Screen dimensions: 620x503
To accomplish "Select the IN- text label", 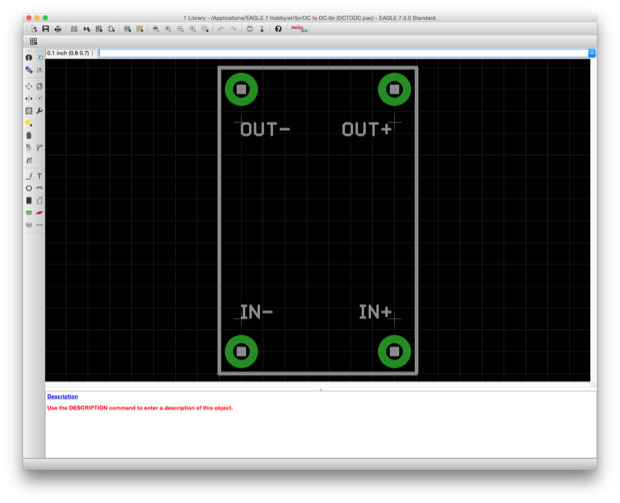I will [257, 312].
